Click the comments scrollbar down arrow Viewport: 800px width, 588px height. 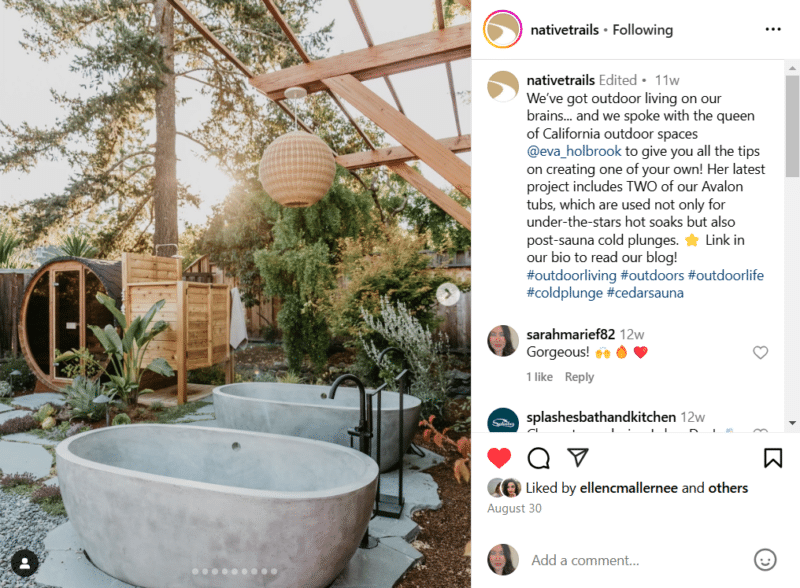[792, 423]
